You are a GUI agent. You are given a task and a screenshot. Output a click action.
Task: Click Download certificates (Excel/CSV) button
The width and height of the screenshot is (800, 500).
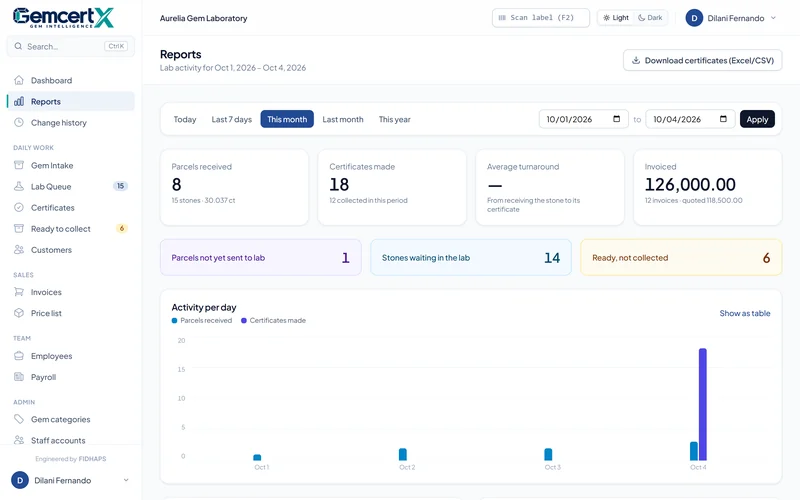coord(703,60)
